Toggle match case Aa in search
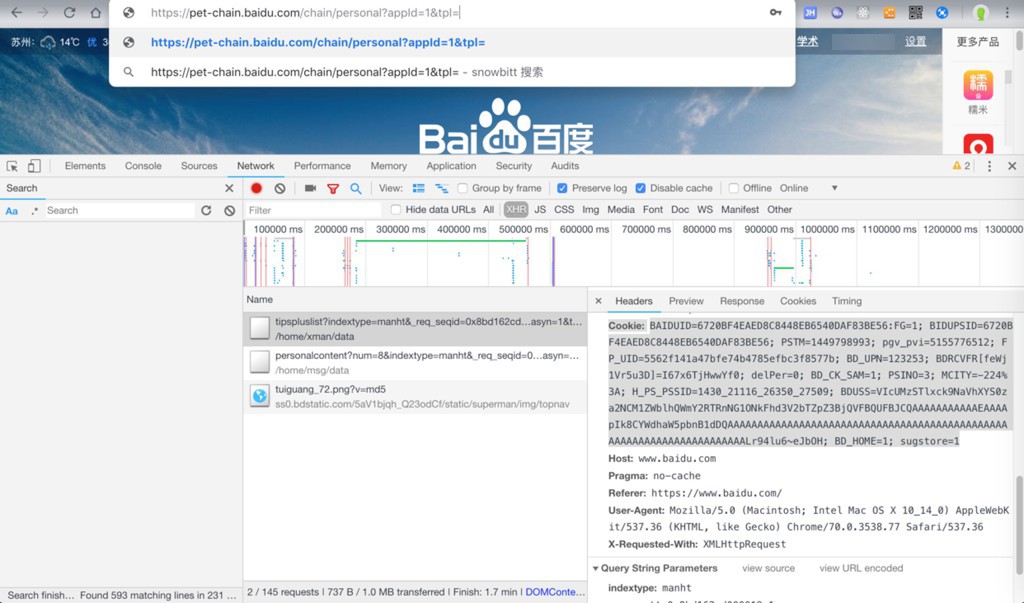The width and height of the screenshot is (1024, 603). (12, 210)
